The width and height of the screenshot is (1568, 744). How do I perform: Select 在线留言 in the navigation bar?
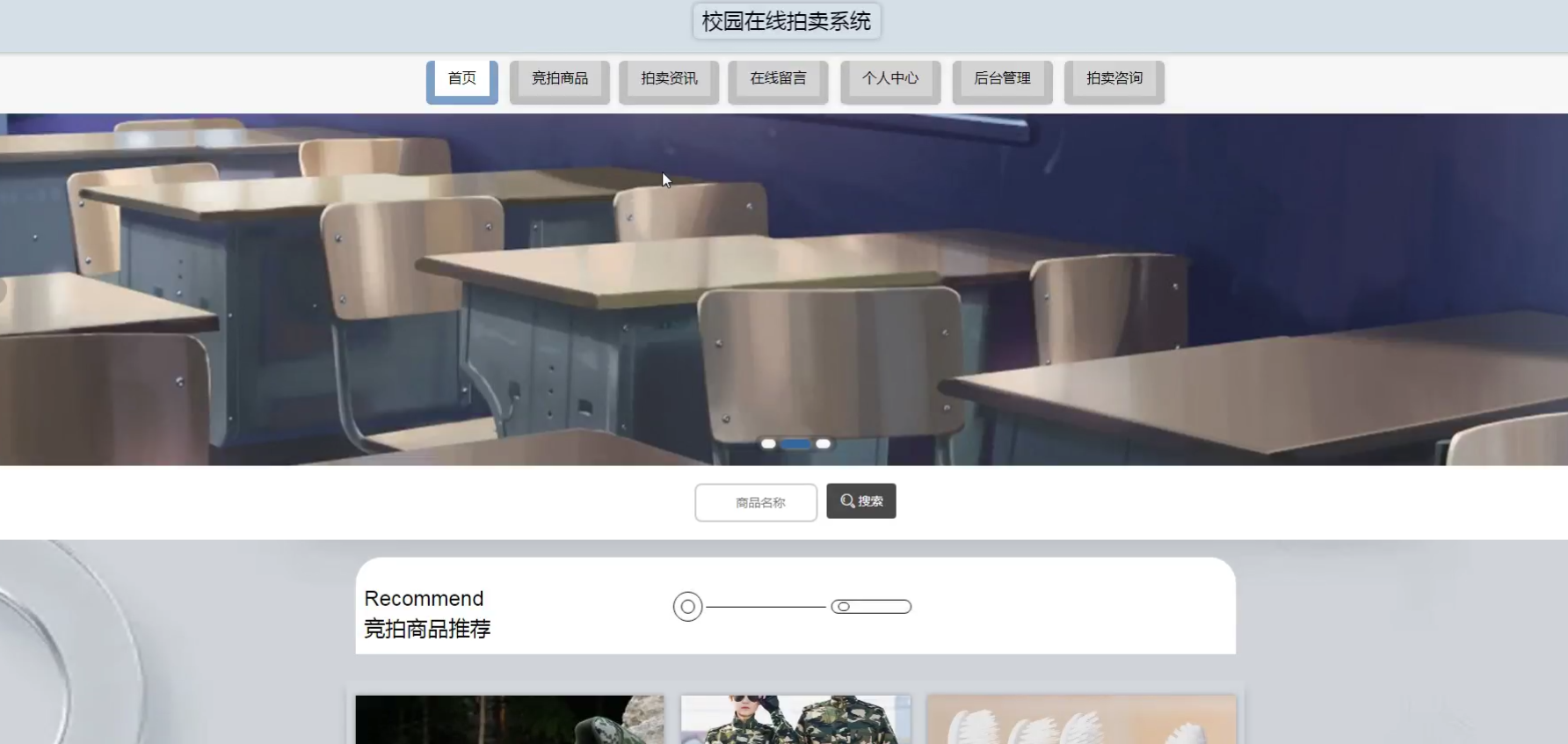(x=778, y=82)
